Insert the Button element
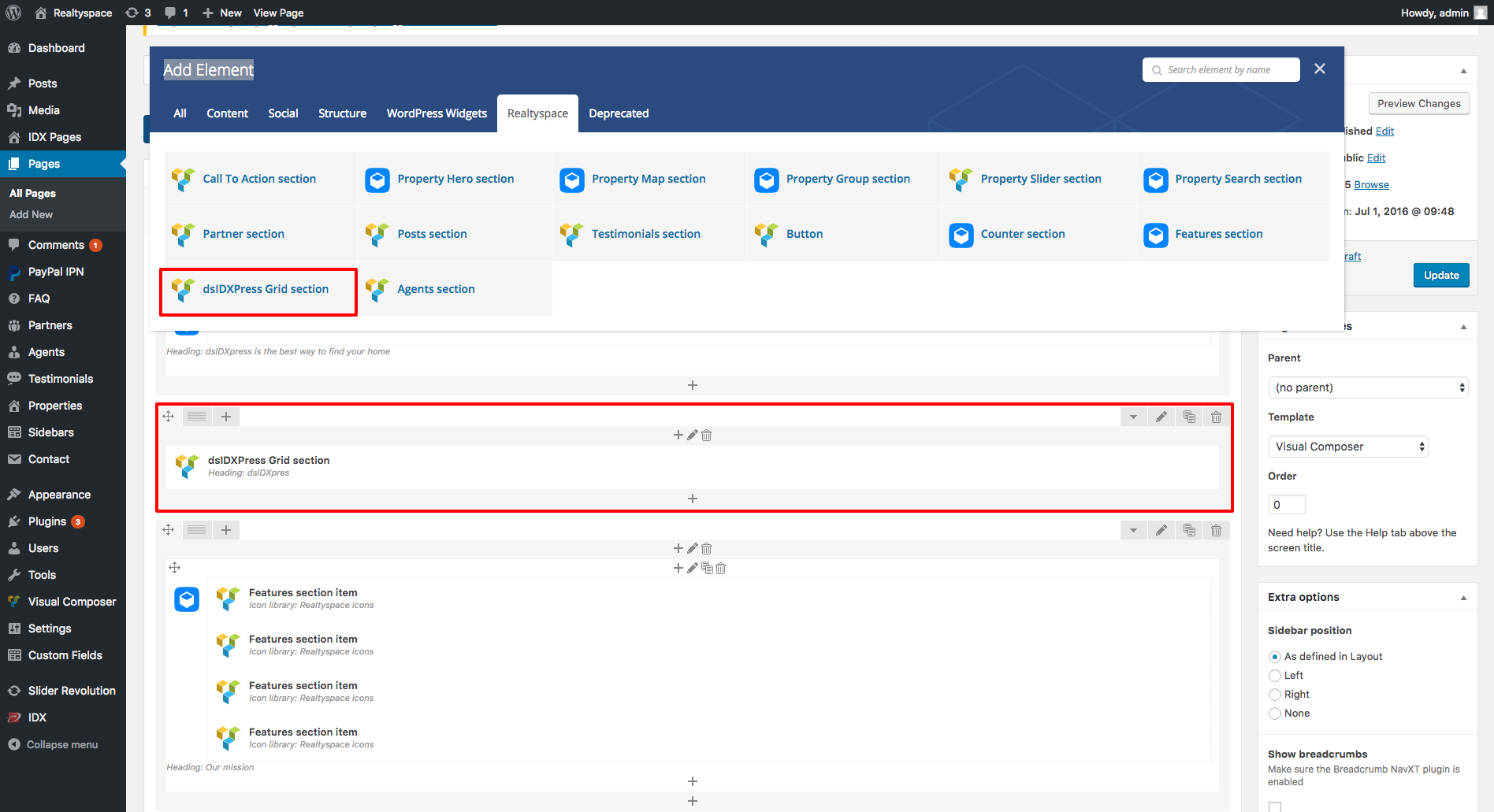This screenshot has height=812, width=1494. tap(844, 234)
